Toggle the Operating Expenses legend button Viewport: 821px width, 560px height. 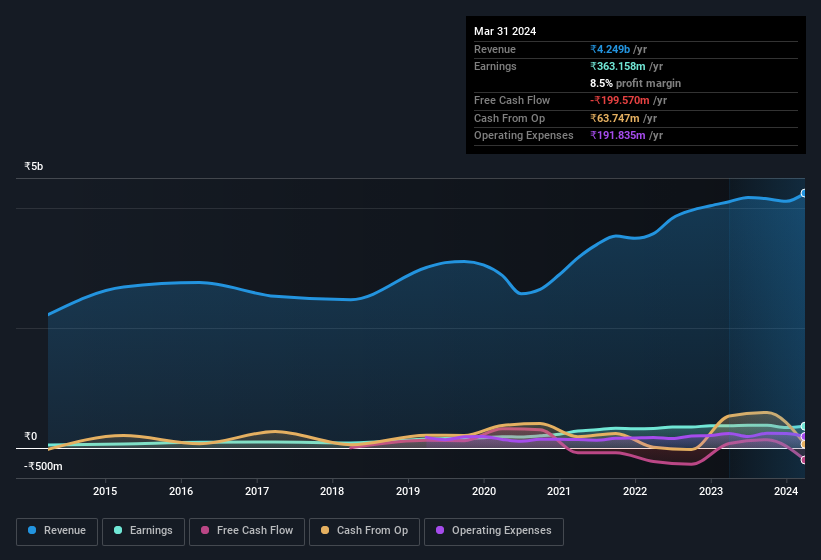coord(494,532)
